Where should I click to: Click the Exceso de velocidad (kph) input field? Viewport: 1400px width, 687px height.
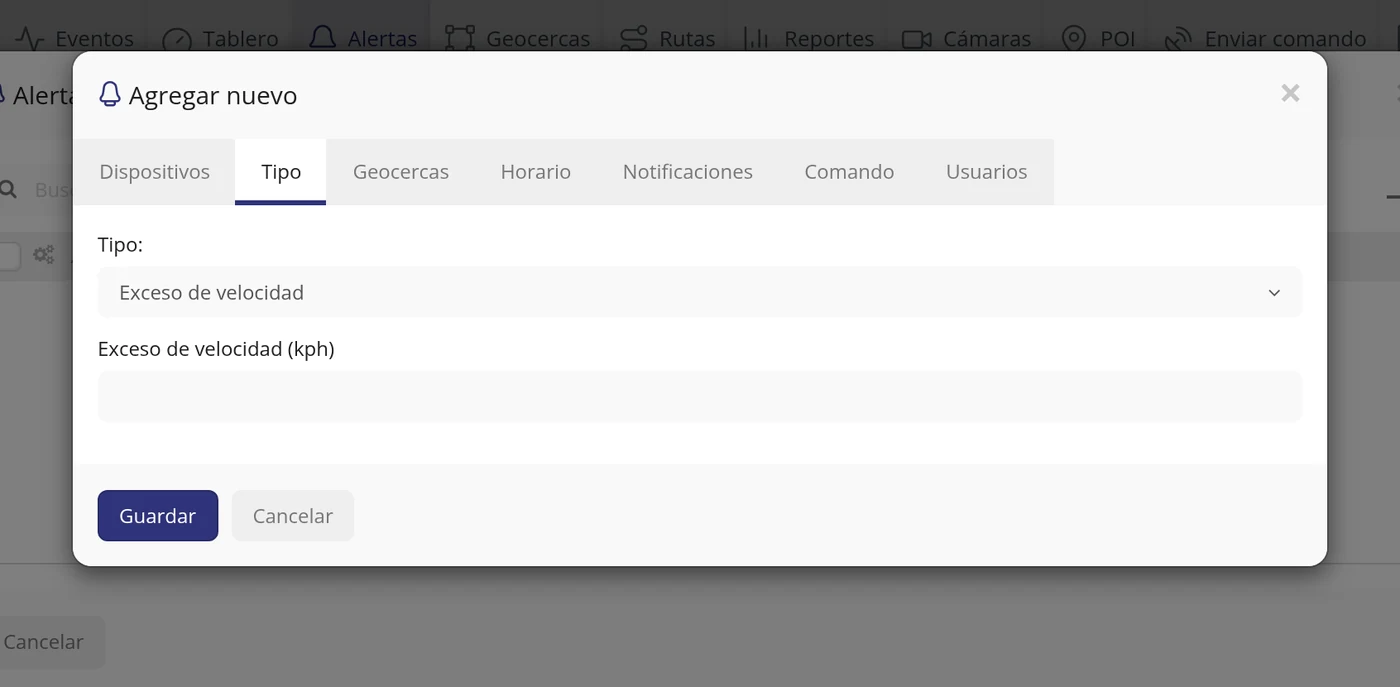(700, 396)
